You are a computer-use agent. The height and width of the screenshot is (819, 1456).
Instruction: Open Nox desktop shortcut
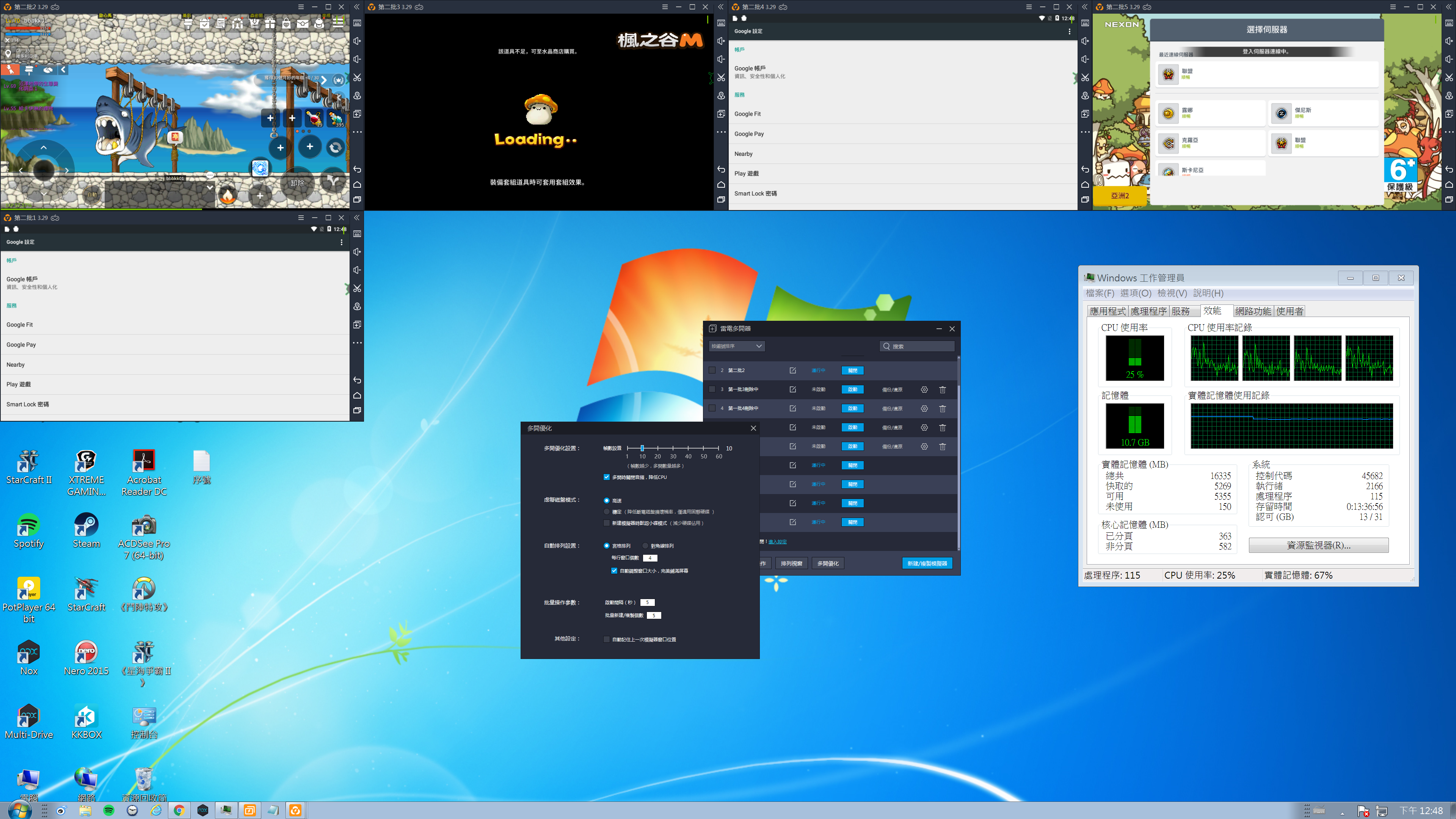29,658
